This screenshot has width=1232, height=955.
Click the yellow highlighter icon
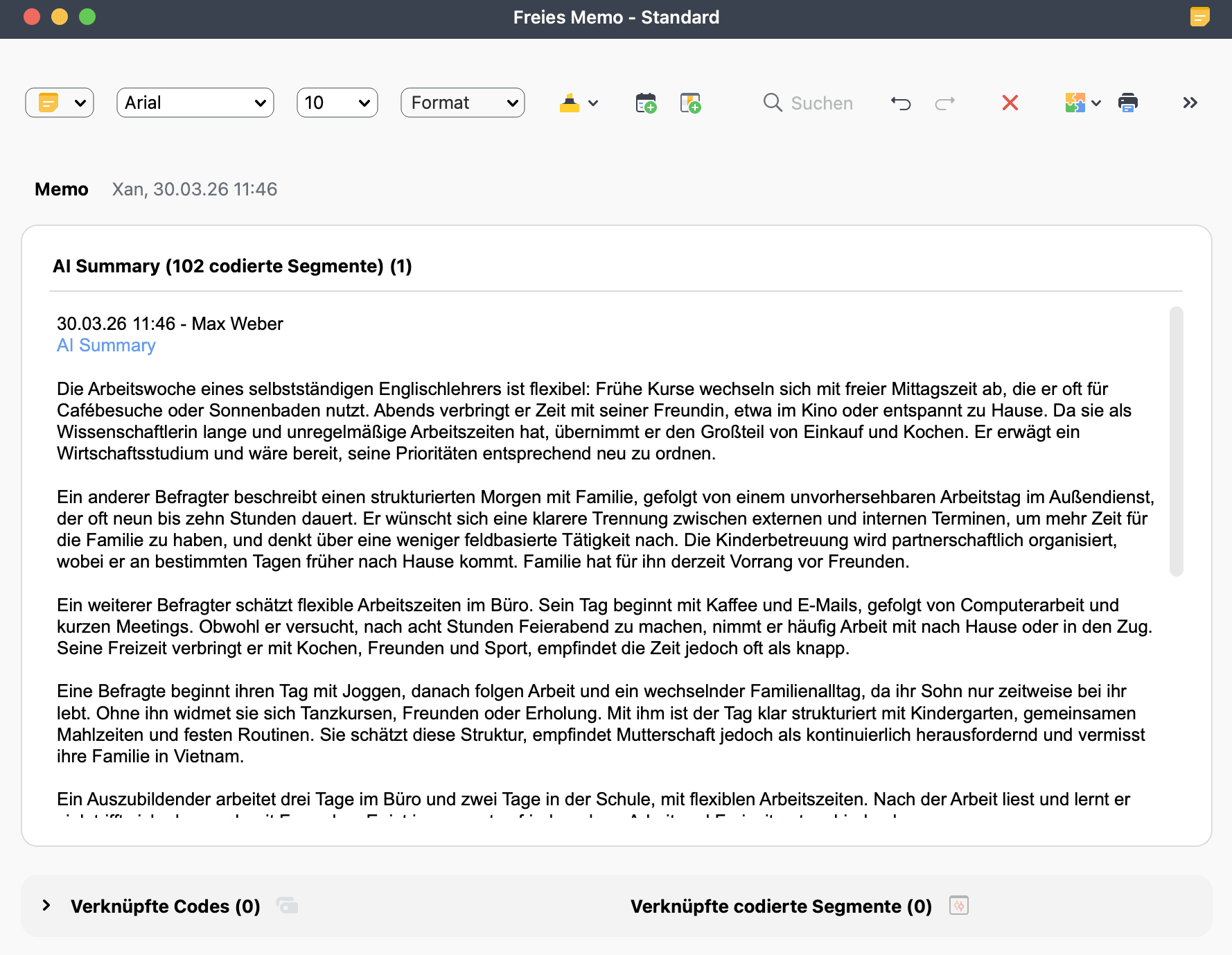tap(570, 103)
